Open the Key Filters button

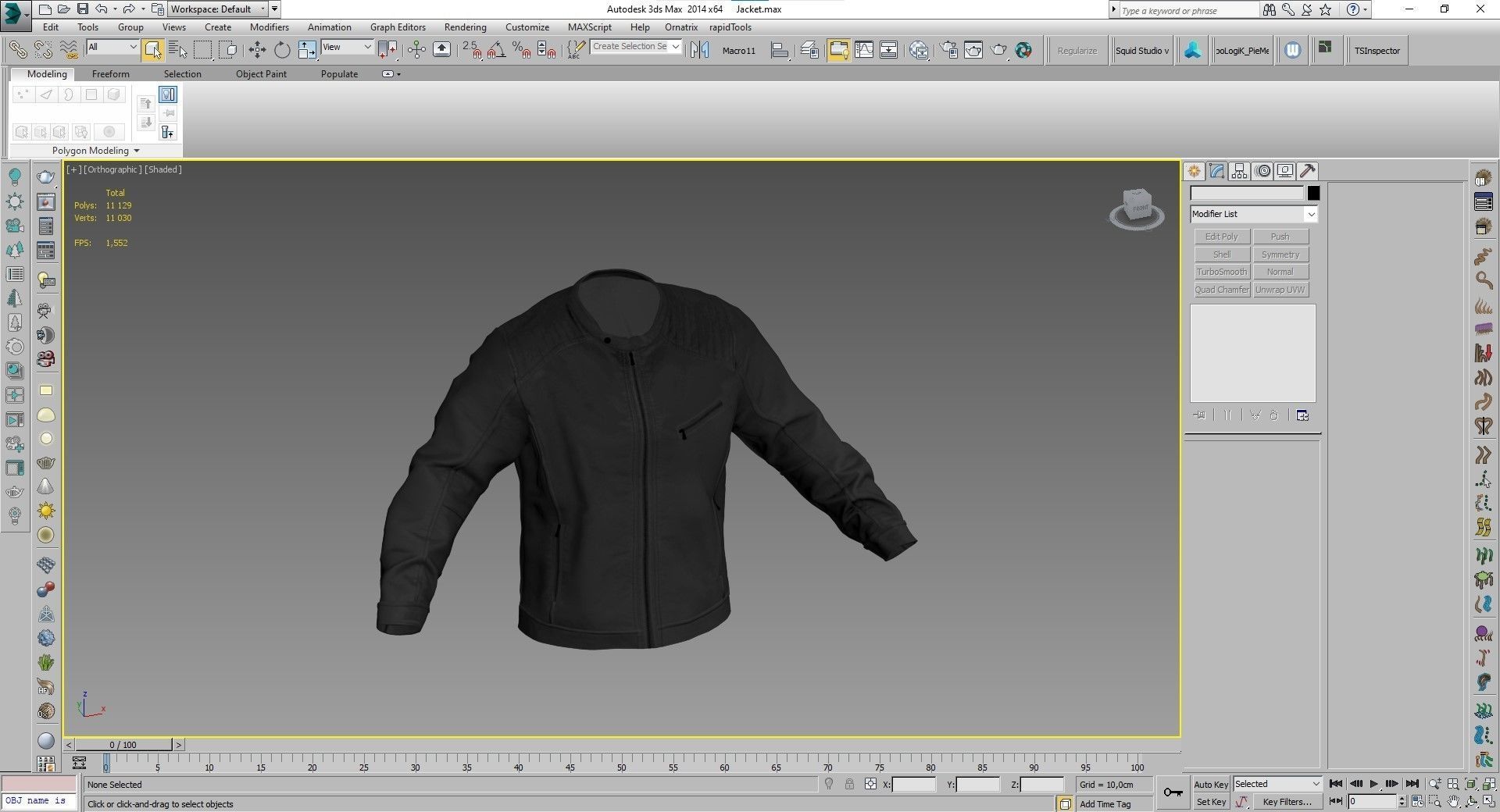1287,802
